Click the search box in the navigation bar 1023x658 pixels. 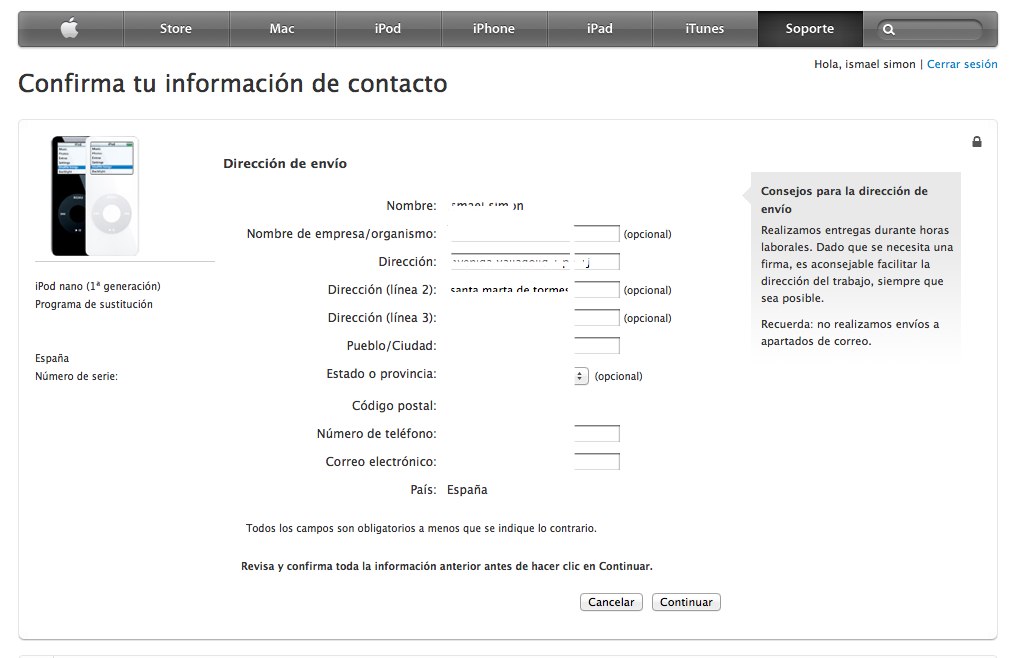(x=930, y=29)
